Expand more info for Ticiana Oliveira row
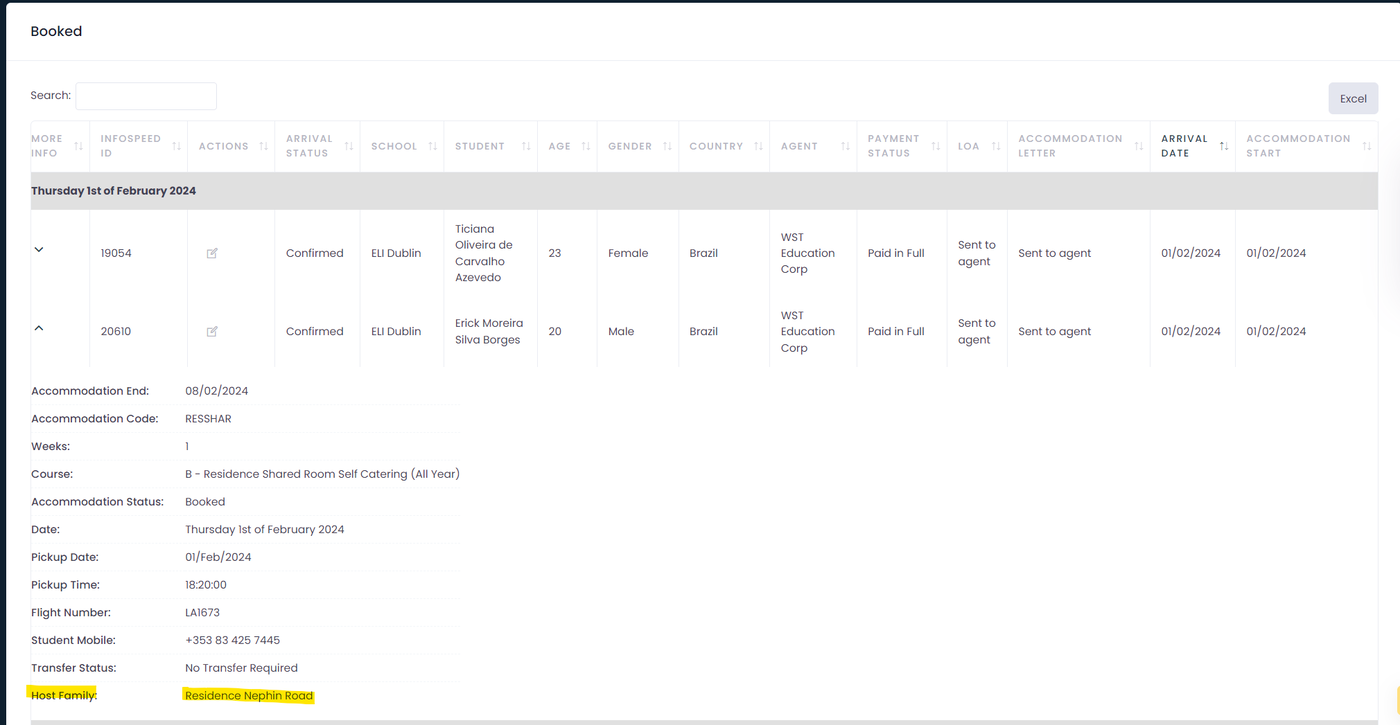This screenshot has width=1400, height=725. tap(39, 250)
